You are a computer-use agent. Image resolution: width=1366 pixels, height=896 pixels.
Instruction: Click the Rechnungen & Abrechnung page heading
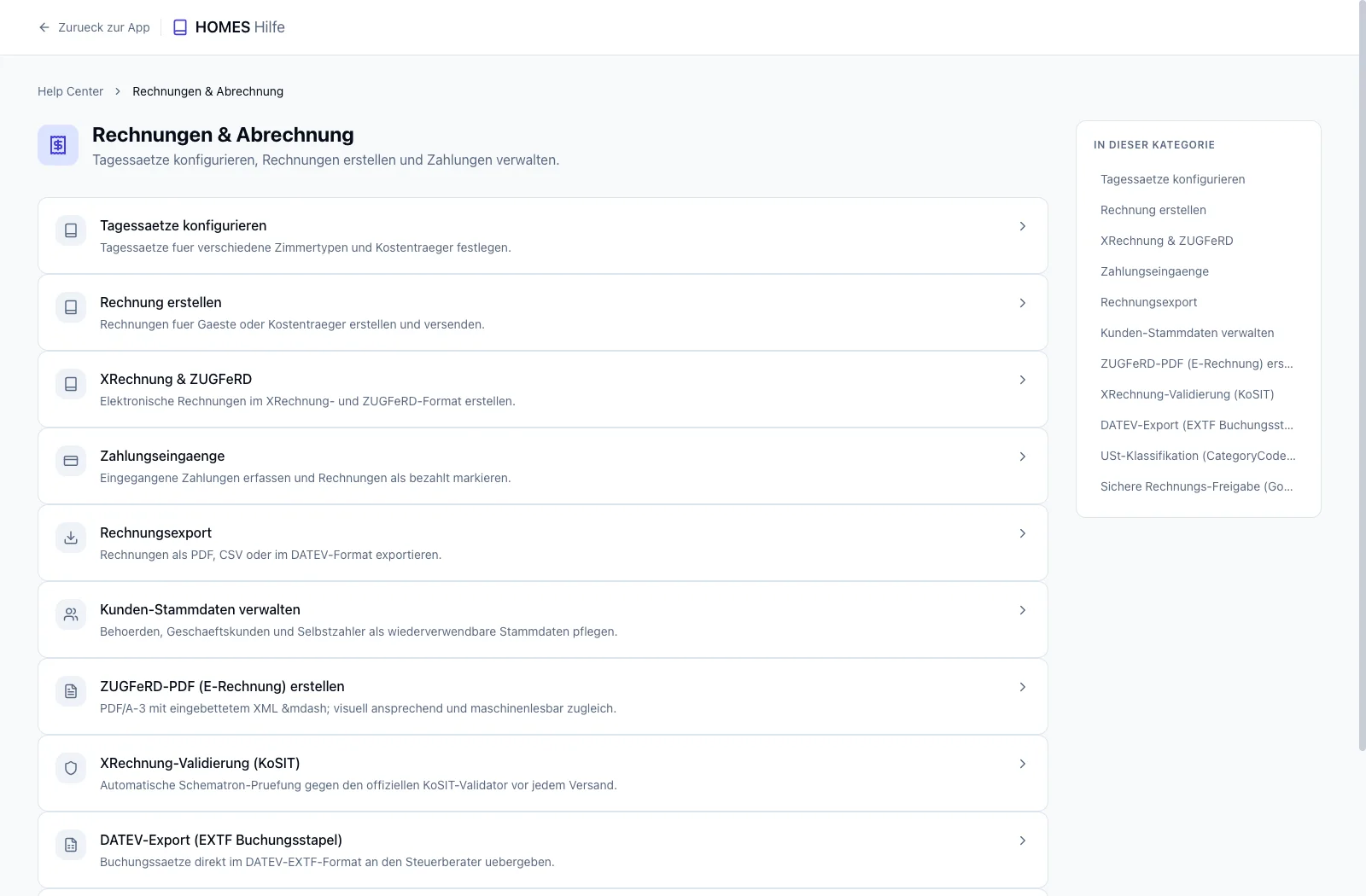[223, 135]
